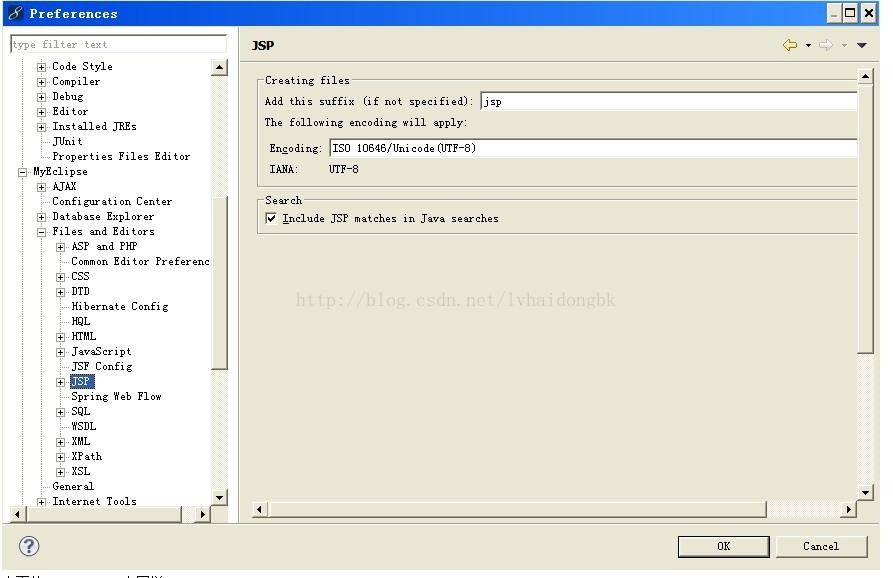Open the Encoding combo box
Image resolution: width=893 pixels, height=578 pixels.
click(x=593, y=148)
